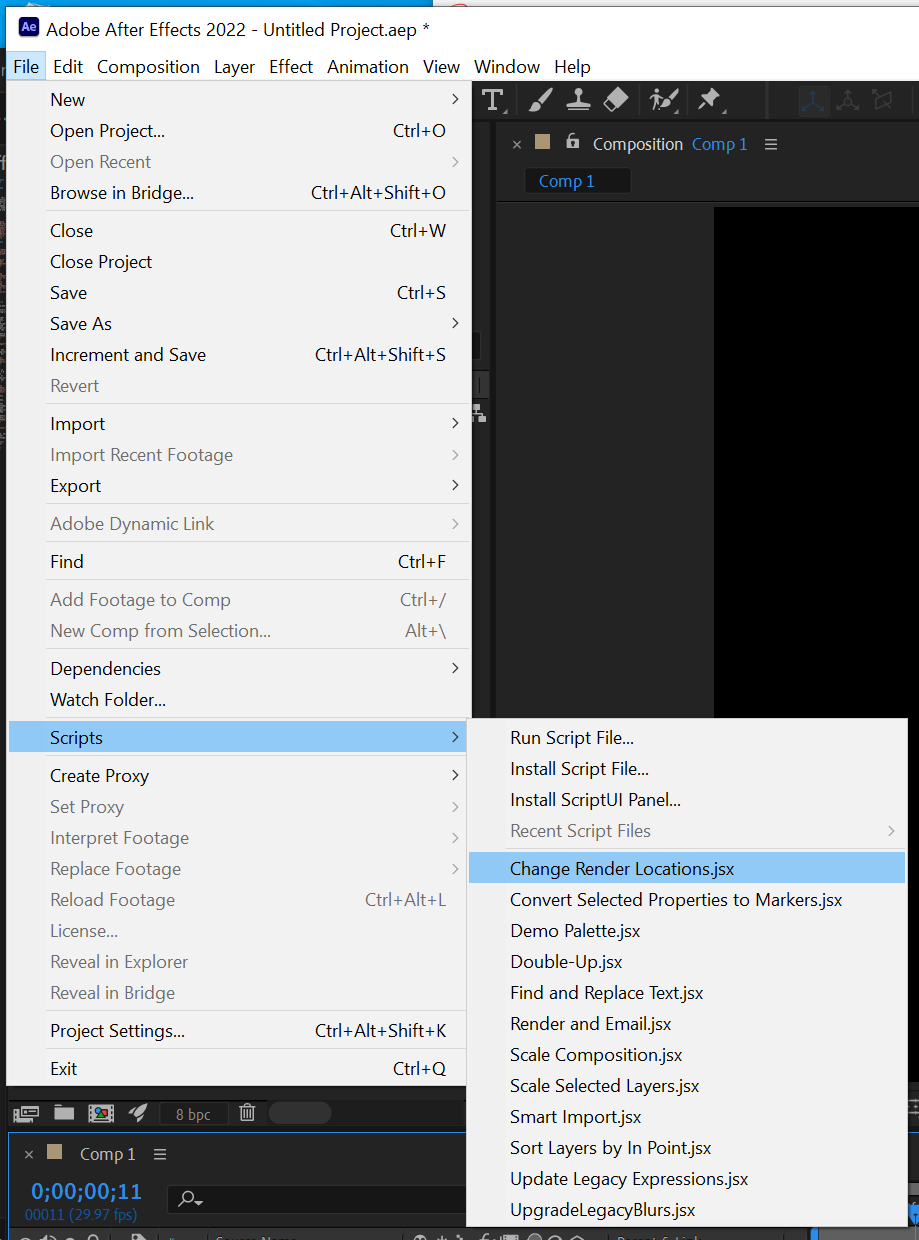The image size is (919, 1240).
Task: Run Smart Import.jsx script
Action: 687,1117
